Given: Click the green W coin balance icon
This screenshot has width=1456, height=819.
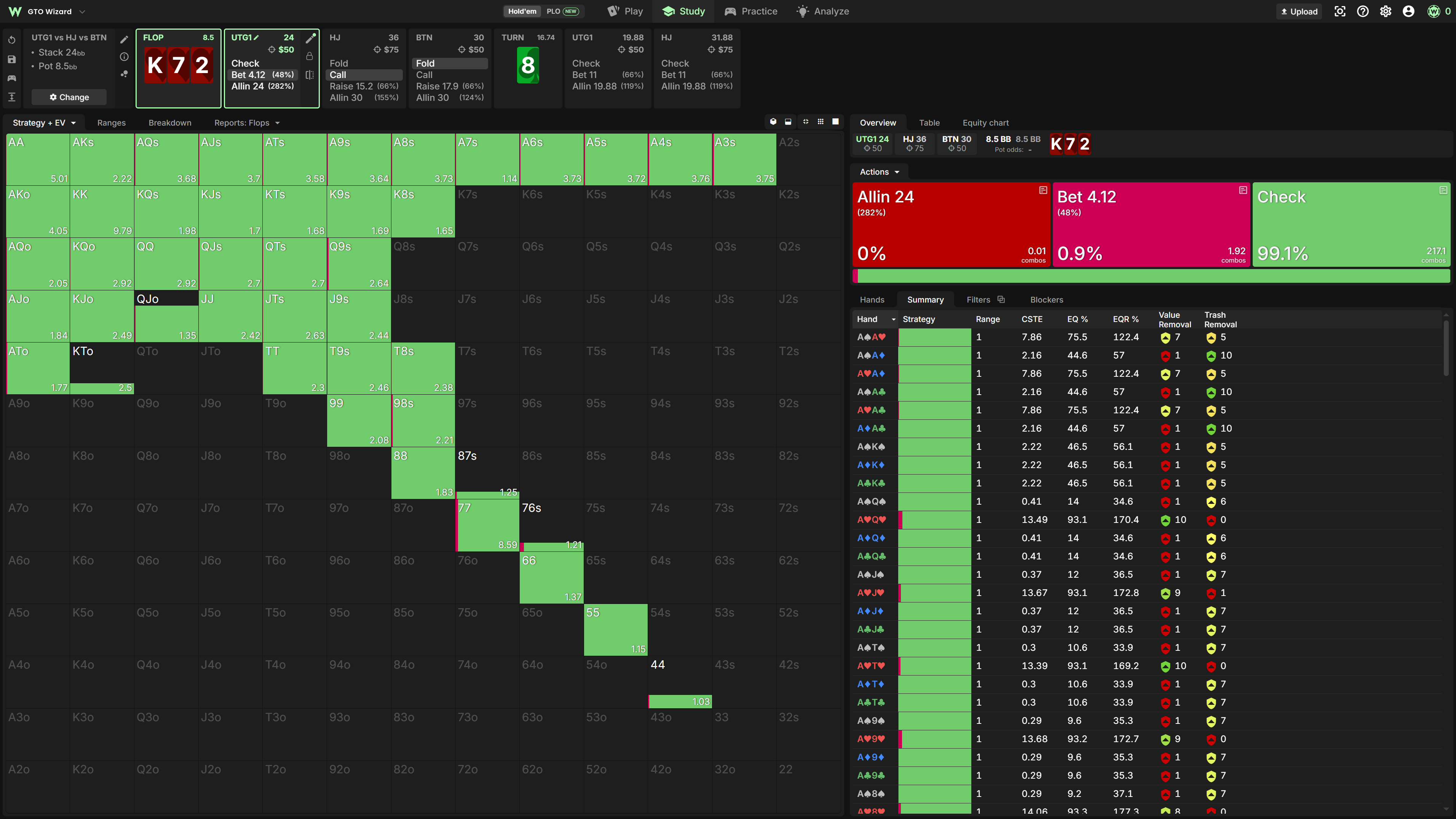Looking at the screenshot, I should pos(1434,11).
